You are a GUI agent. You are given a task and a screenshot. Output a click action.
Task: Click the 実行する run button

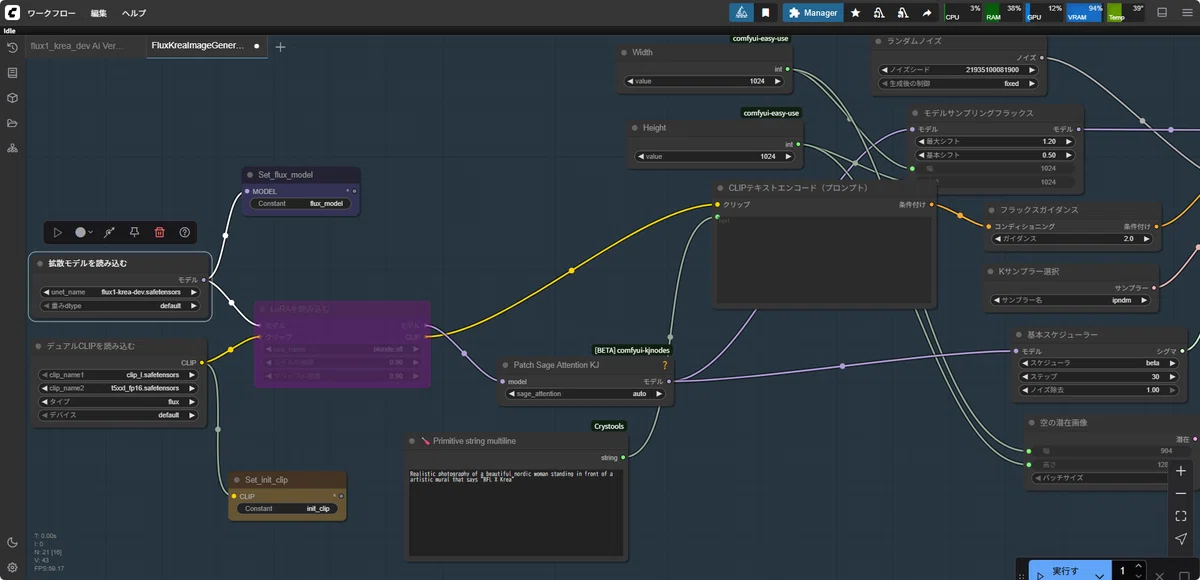pos(1071,571)
